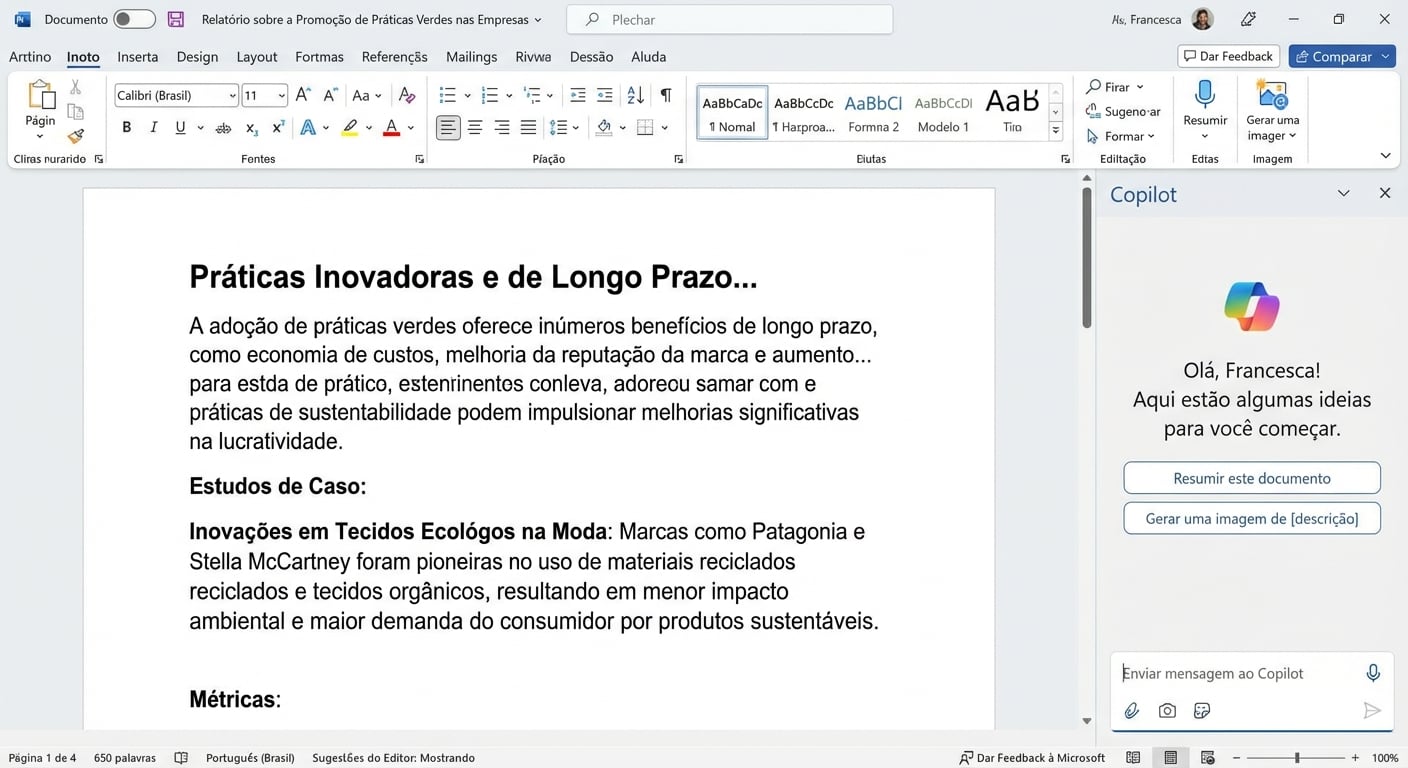This screenshot has height=768, width=1408.
Task: Click the microphone icon in Copilot input
Action: [x=1373, y=672]
